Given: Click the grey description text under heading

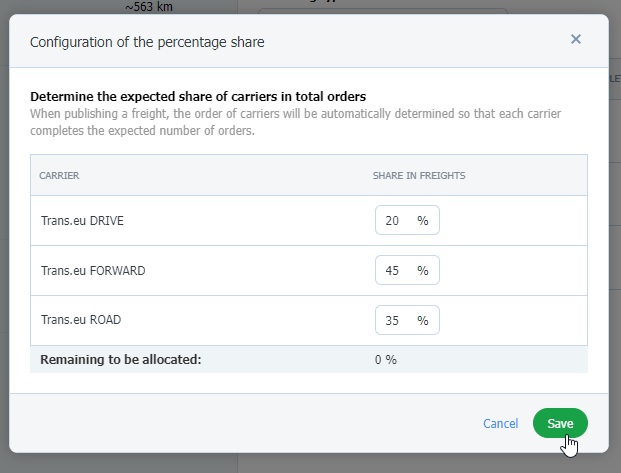Looking at the screenshot, I should 295,122.
